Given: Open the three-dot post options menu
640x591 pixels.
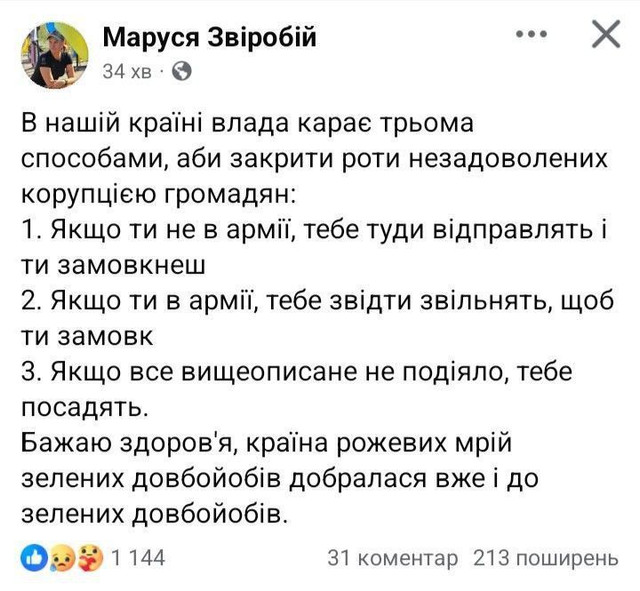Looking at the screenshot, I should 531,34.
